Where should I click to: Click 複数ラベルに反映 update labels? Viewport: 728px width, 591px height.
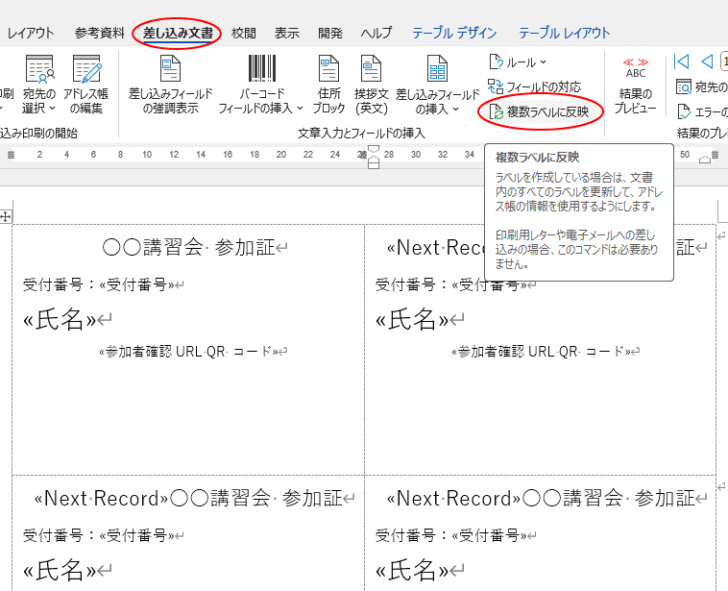[540, 112]
